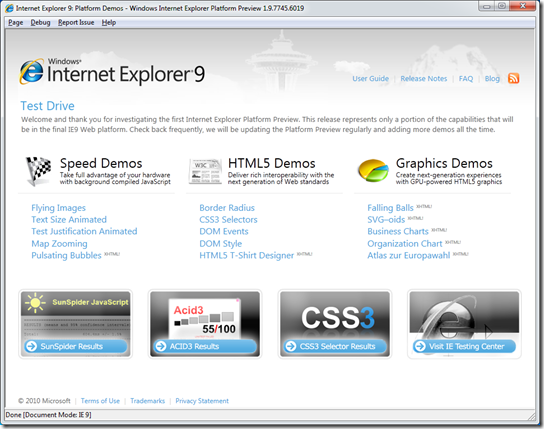Click the CSS3 Selector Results arrow icon
The image size is (544, 429).
[x=291, y=346]
